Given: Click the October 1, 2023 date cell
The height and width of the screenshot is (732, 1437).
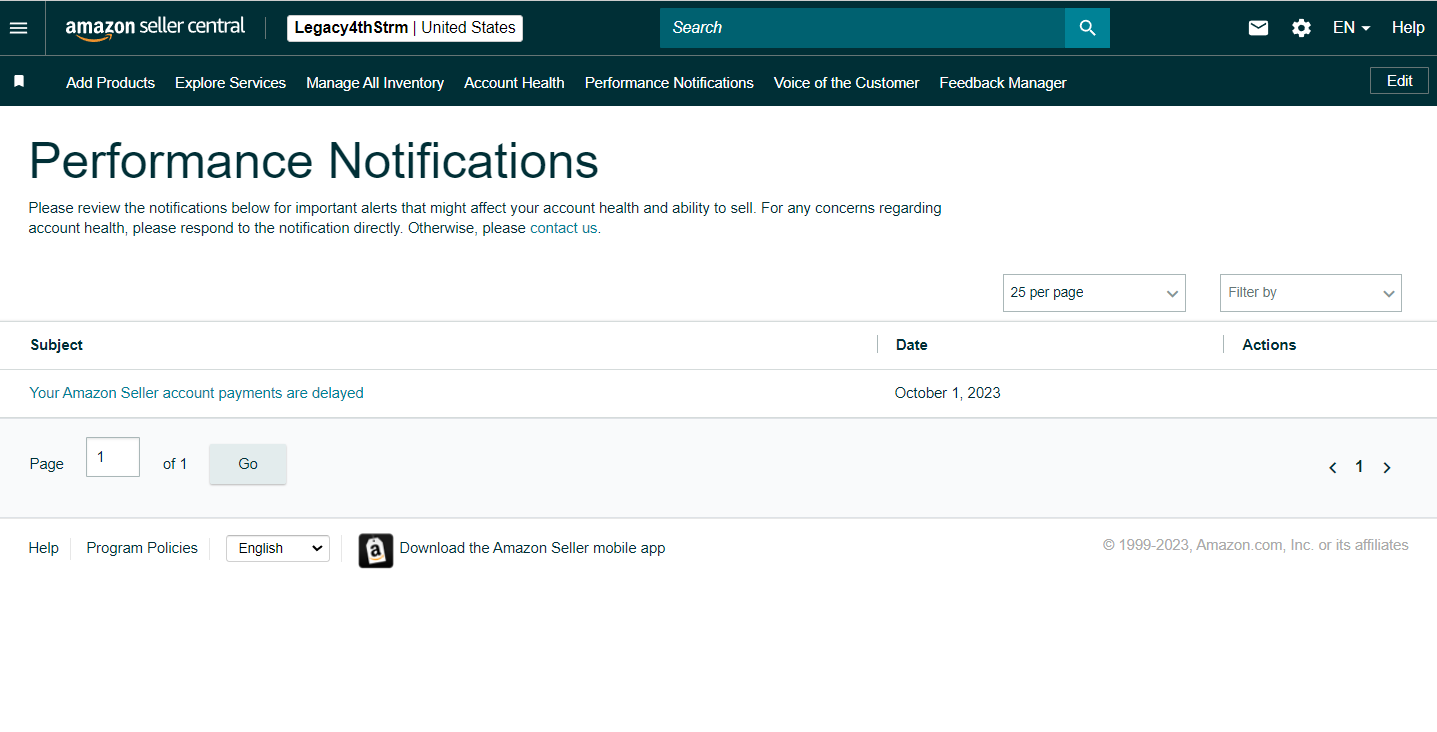Looking at the screenshot, I should pyautogui.click(x=948, y=393).
